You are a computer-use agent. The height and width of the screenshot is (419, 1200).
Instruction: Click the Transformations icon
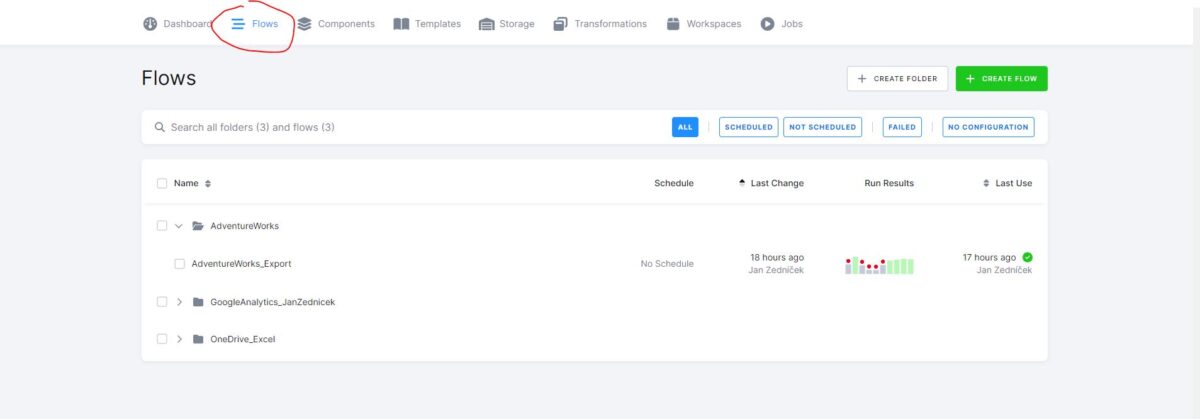pos(560,24)
